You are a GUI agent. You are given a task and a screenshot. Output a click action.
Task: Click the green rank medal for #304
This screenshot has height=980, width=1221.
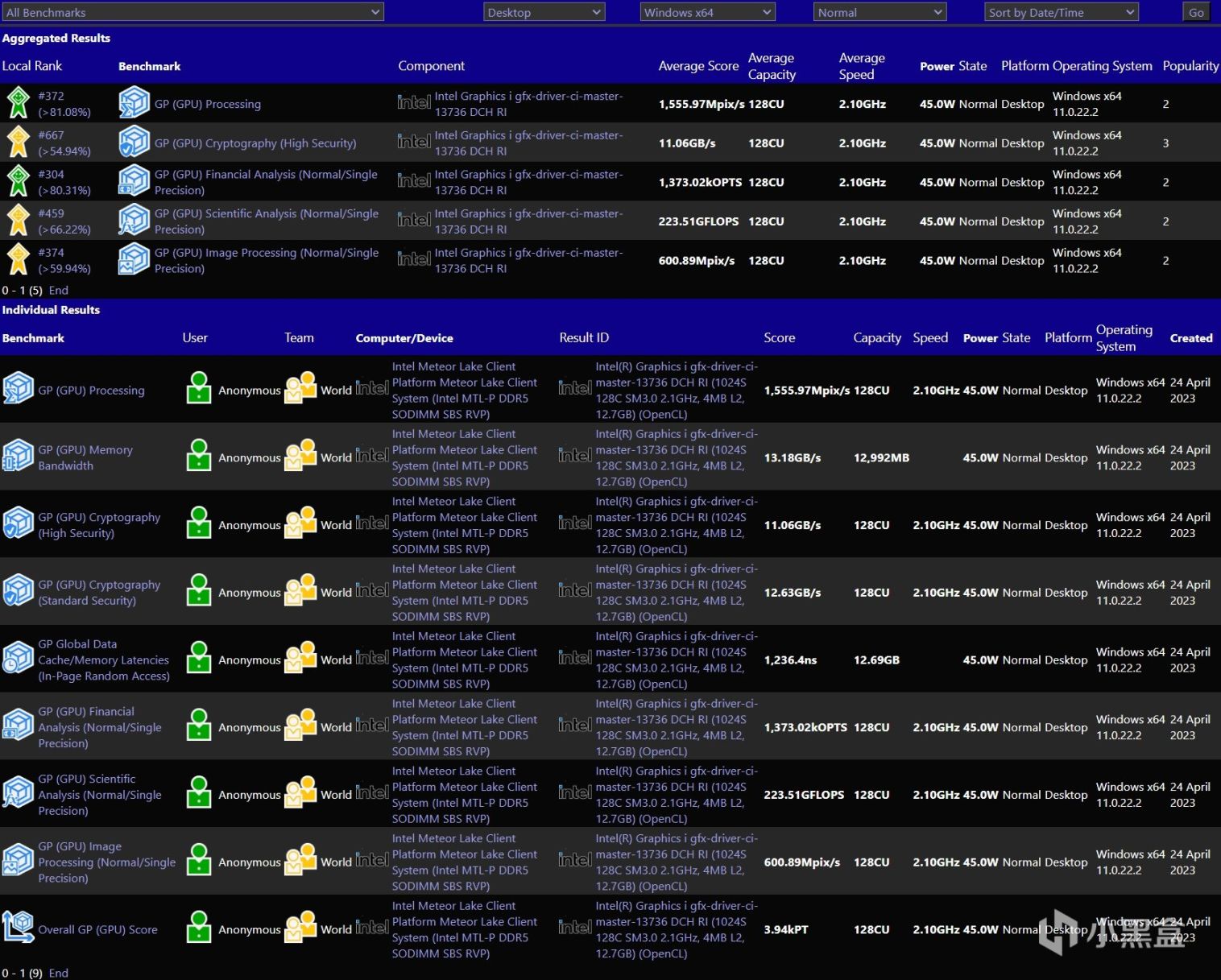[x=18, y=182]
